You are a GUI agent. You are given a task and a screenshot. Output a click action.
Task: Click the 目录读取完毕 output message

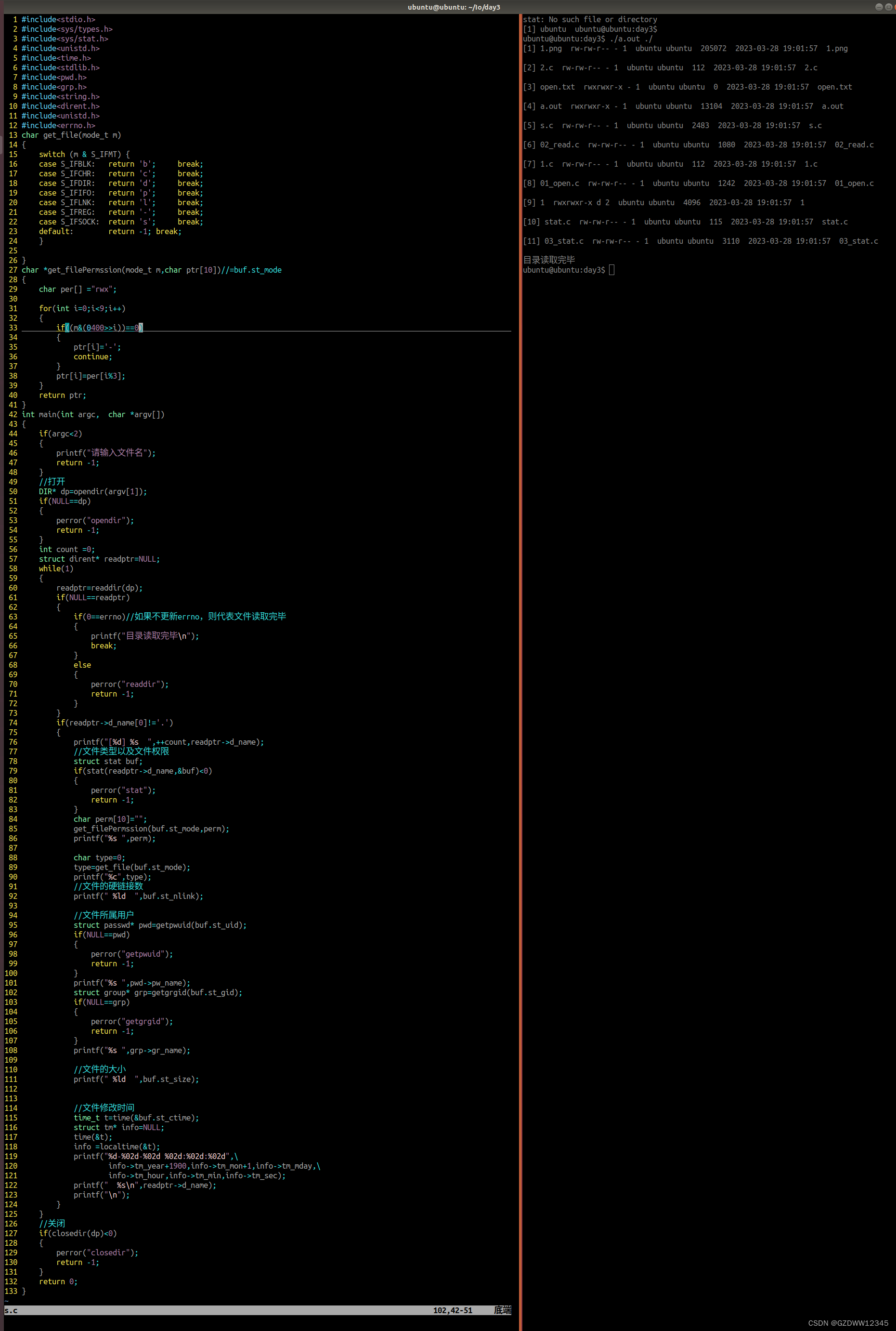point(549,259)
